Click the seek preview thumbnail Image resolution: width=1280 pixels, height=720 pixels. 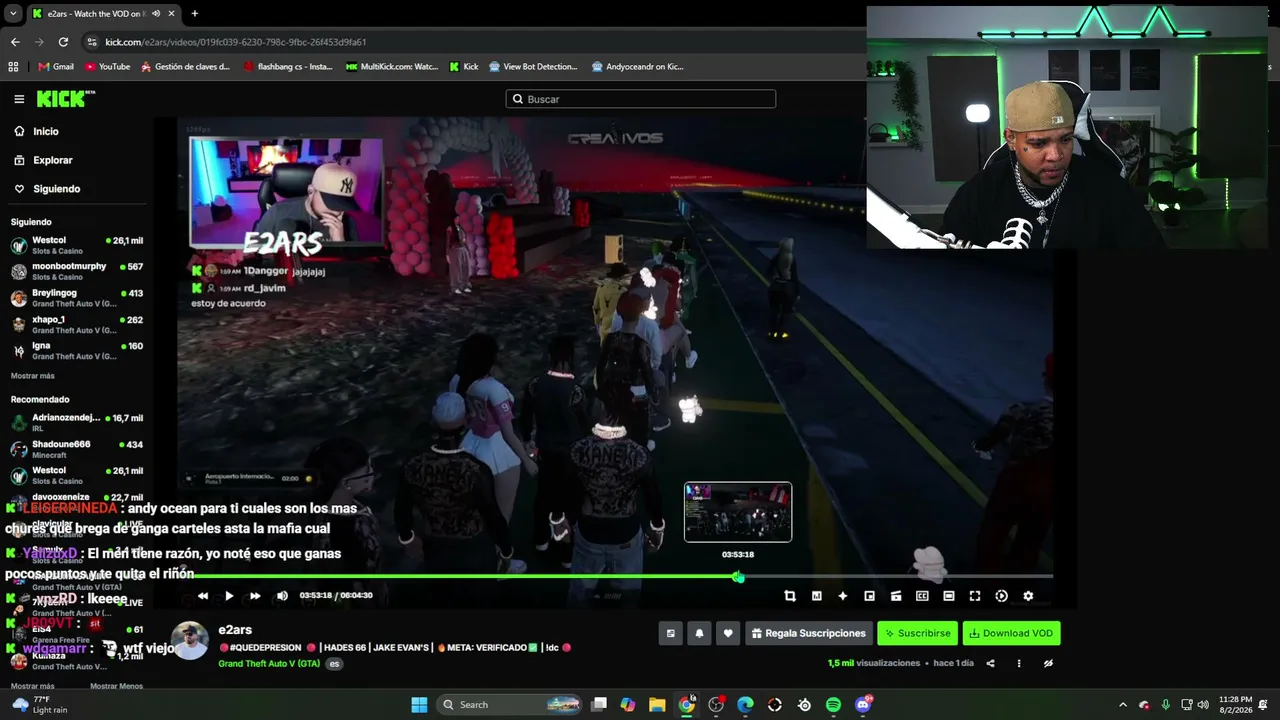(x=738, y=512)
